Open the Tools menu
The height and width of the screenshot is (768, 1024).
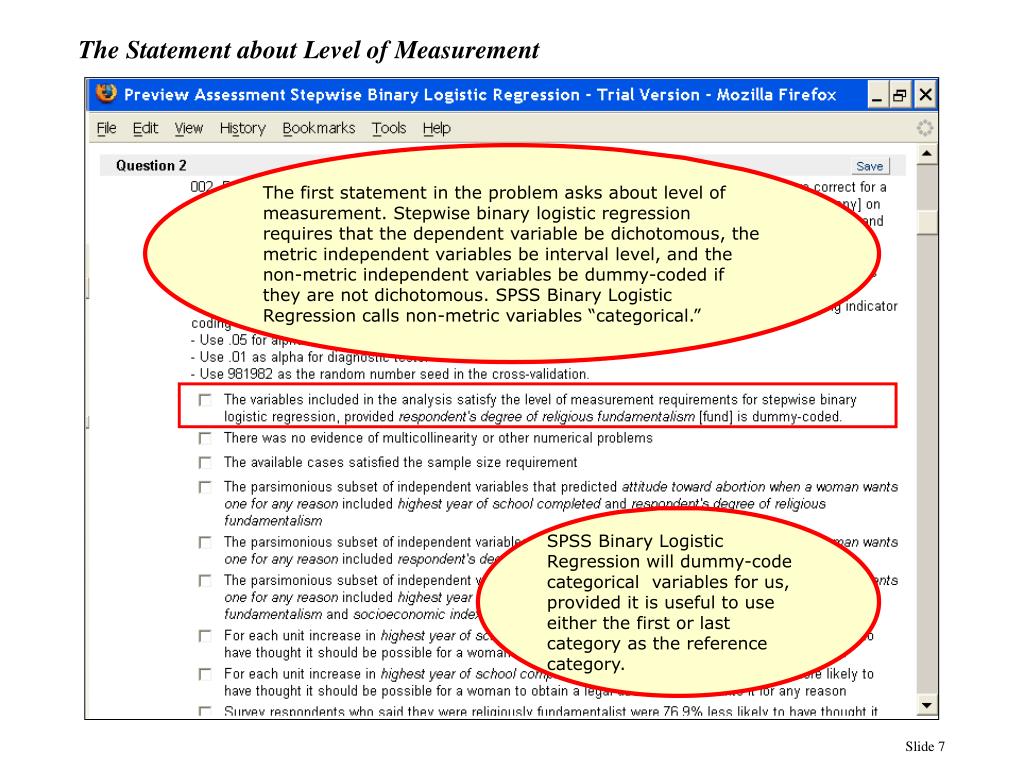[x=389, y=128]
